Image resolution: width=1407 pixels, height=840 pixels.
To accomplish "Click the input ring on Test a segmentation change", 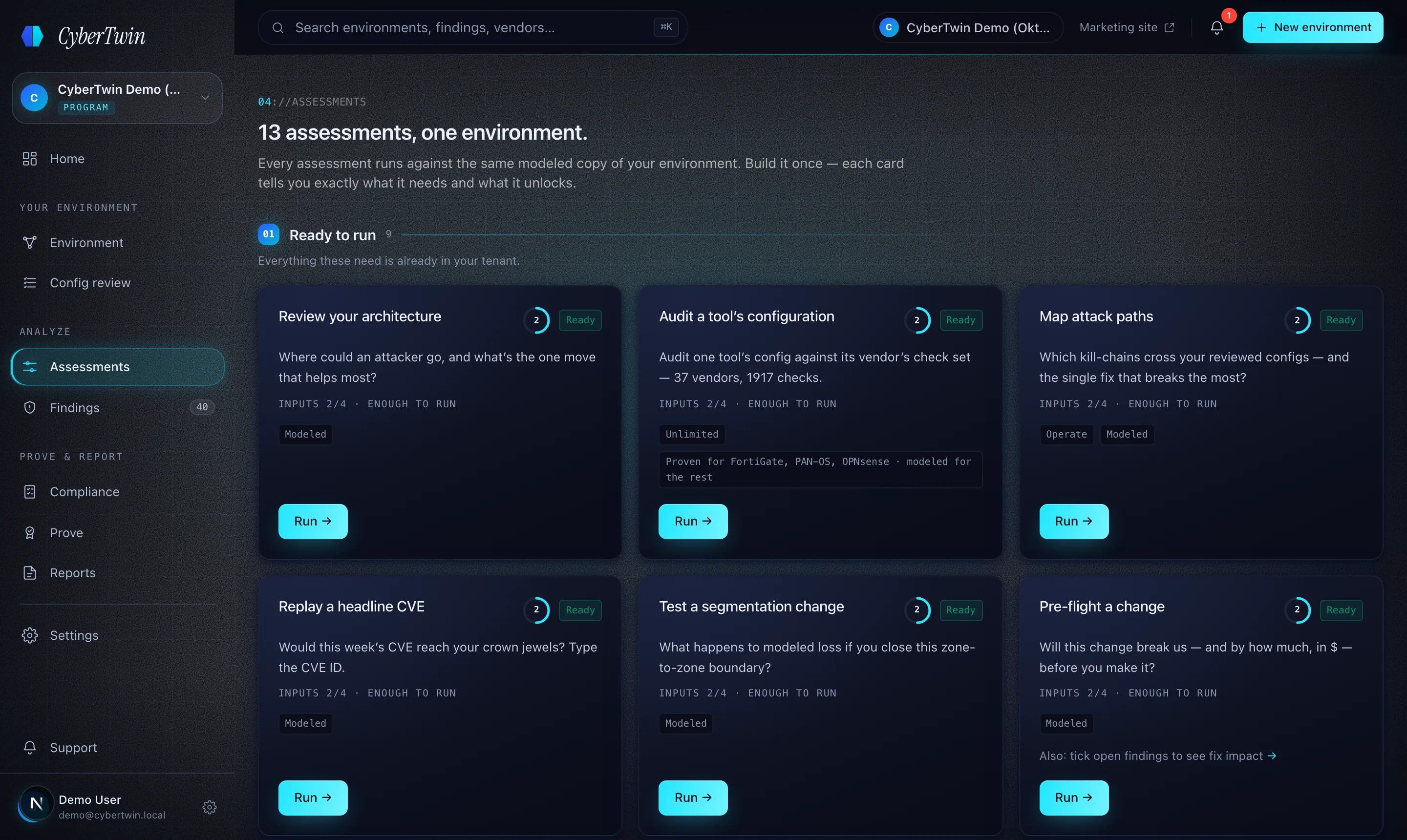I will (917, 609).
